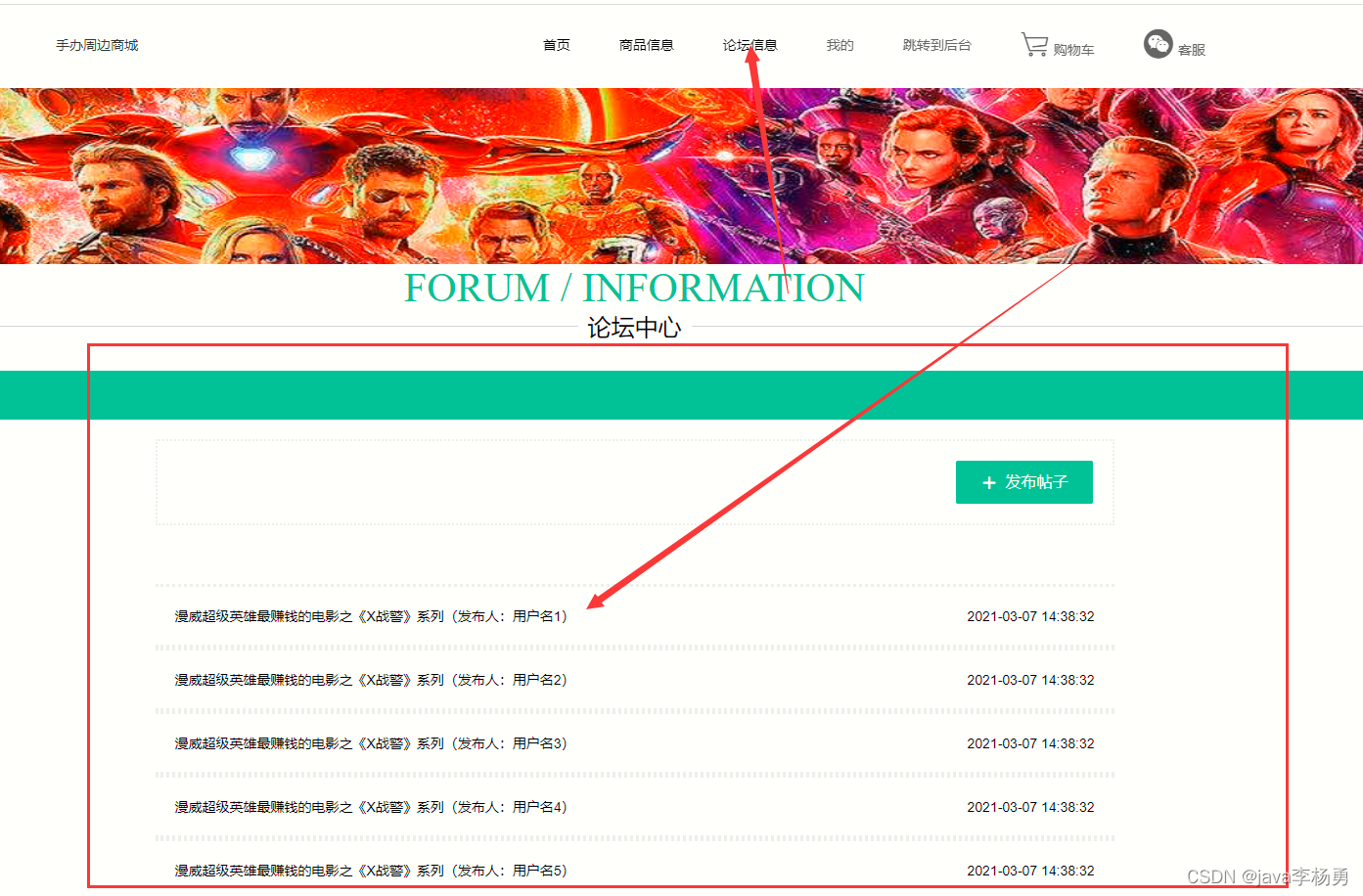Open 商品信息 menu item
Viewport: 1363px width, 896px height.
647,45
